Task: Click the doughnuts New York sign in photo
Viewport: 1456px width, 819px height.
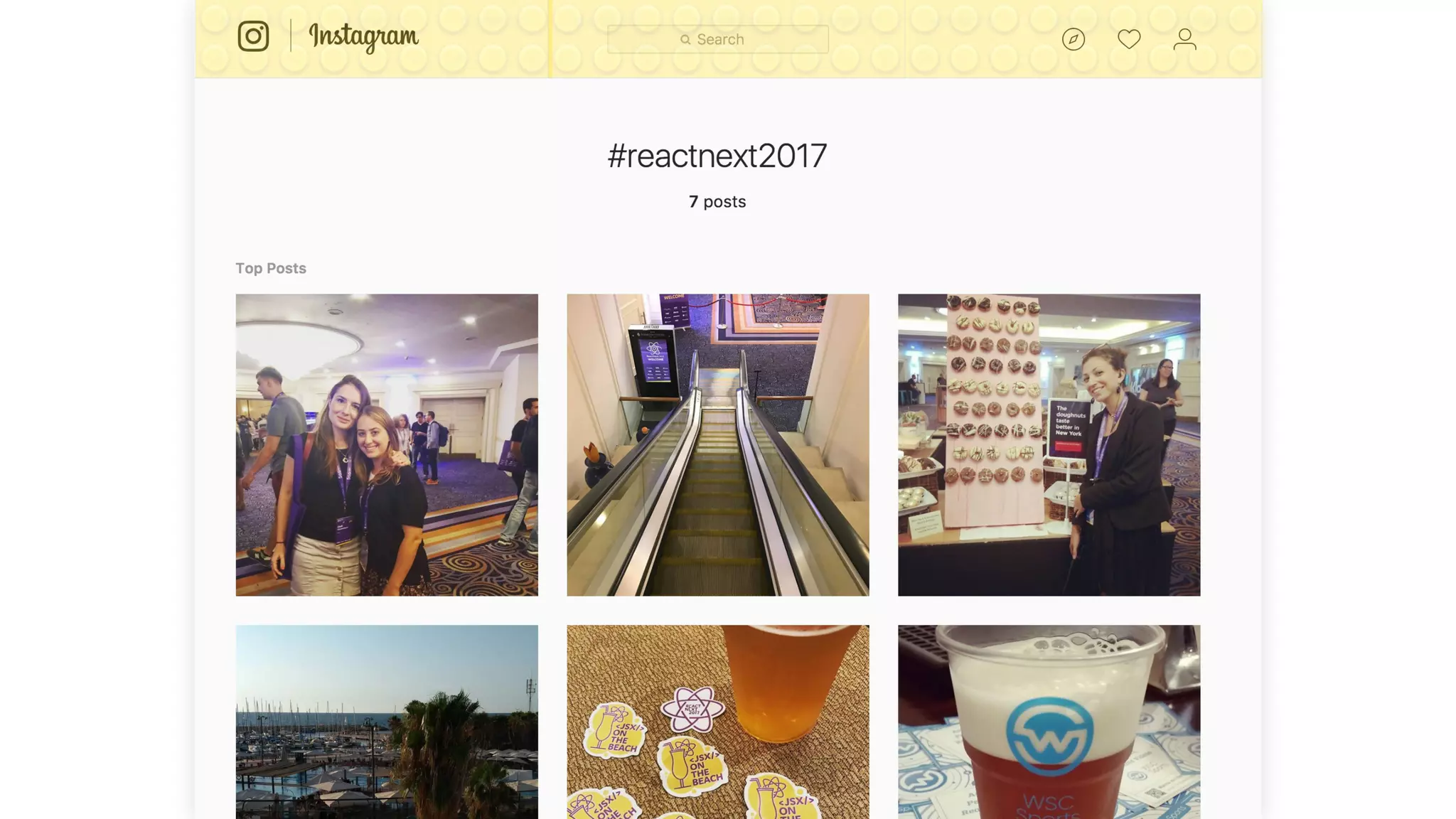Action: coord(1069,427)
